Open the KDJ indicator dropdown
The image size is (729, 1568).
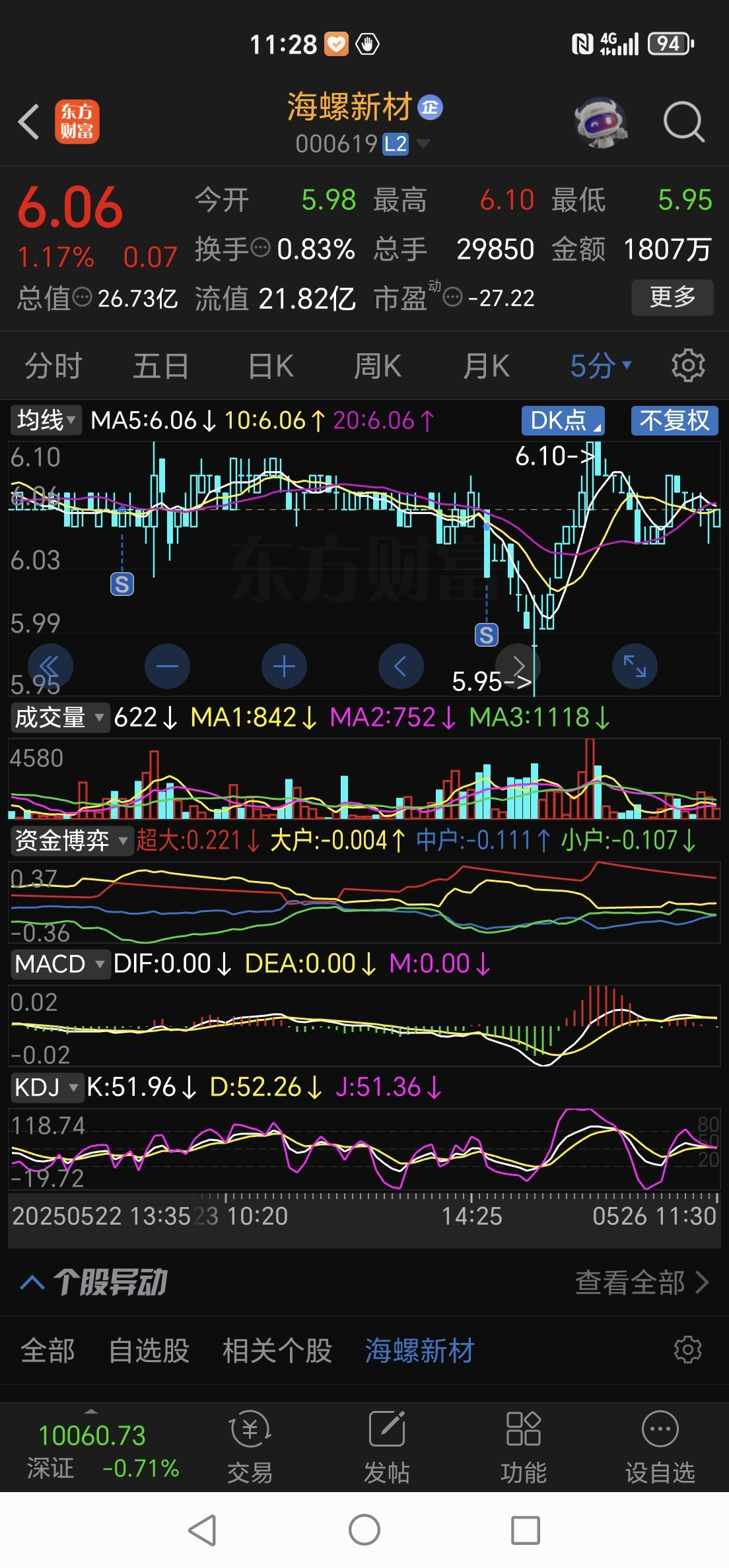pos(47,1087)
